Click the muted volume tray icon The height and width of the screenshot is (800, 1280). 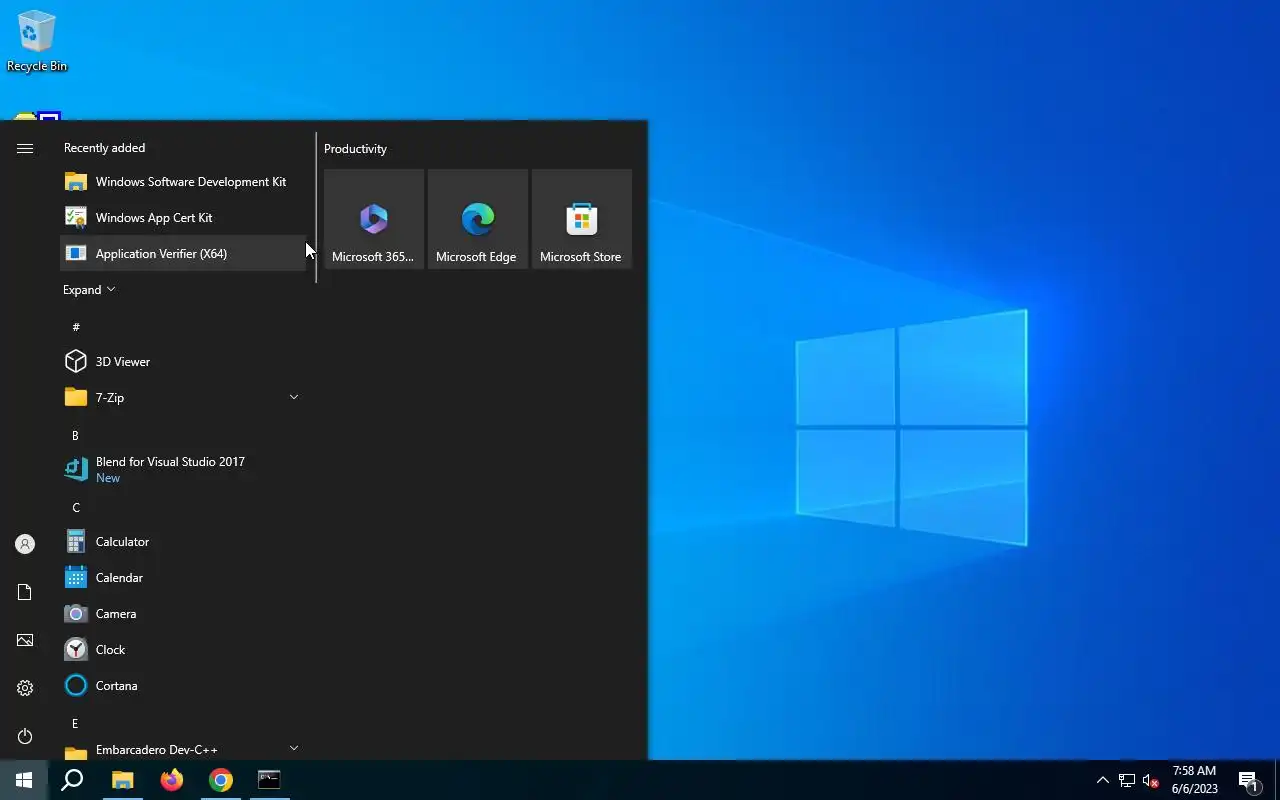coord(1151,780)
